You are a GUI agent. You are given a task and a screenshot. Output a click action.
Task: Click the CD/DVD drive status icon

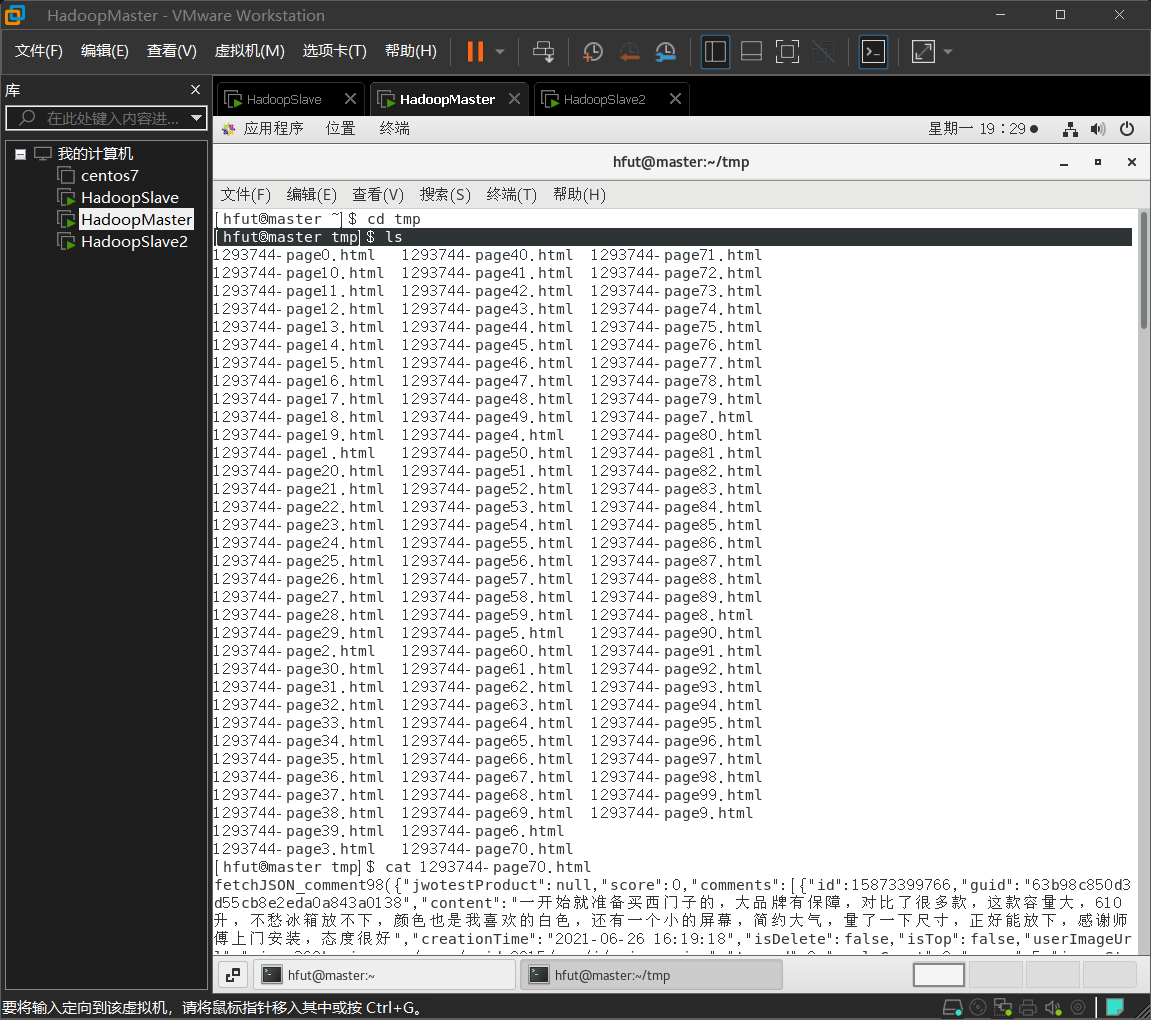tap(978, 1008)
